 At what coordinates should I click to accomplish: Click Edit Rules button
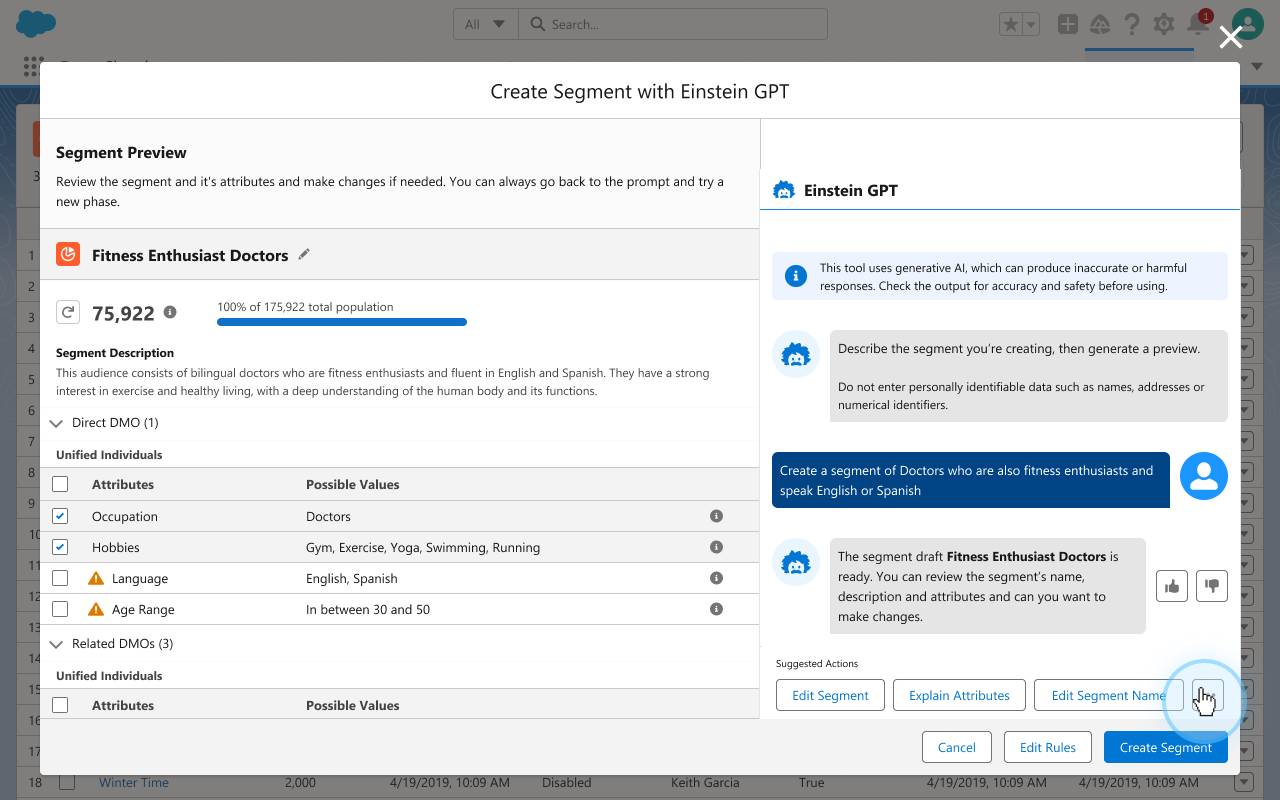[x=1048, y=747]
